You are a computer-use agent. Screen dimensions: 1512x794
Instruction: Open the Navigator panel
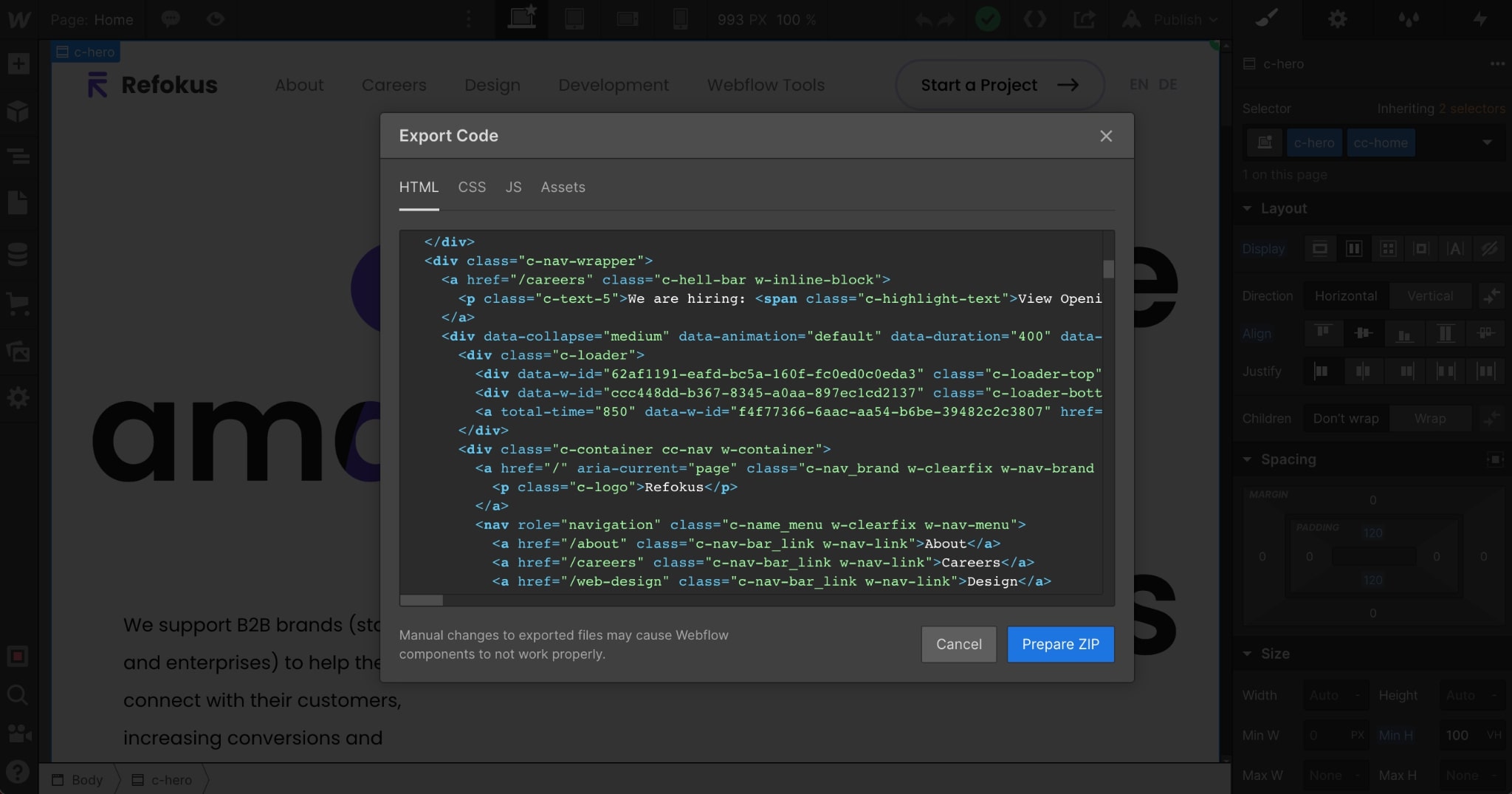18,156
